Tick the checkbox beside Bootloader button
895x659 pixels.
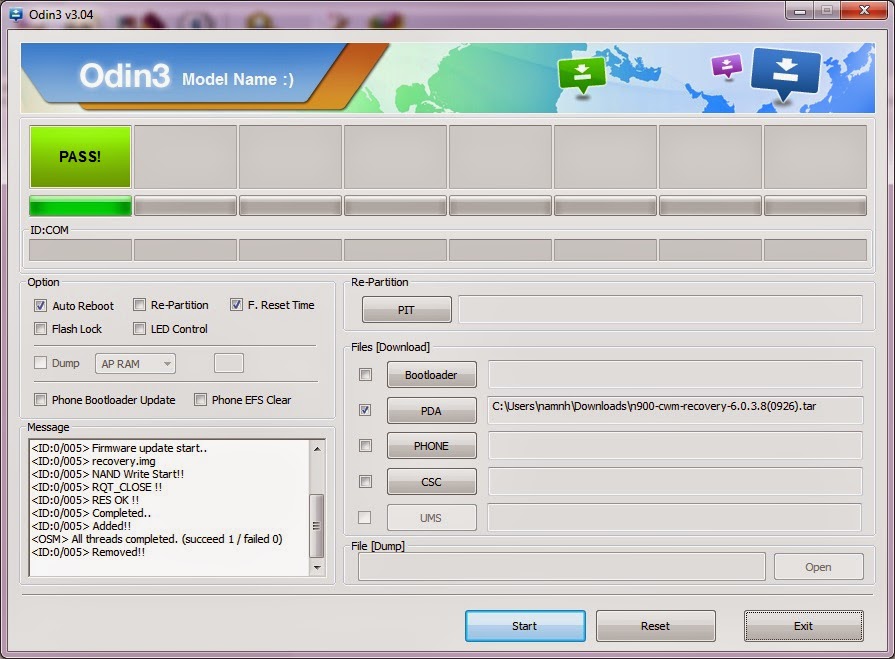tap(365, 374)
